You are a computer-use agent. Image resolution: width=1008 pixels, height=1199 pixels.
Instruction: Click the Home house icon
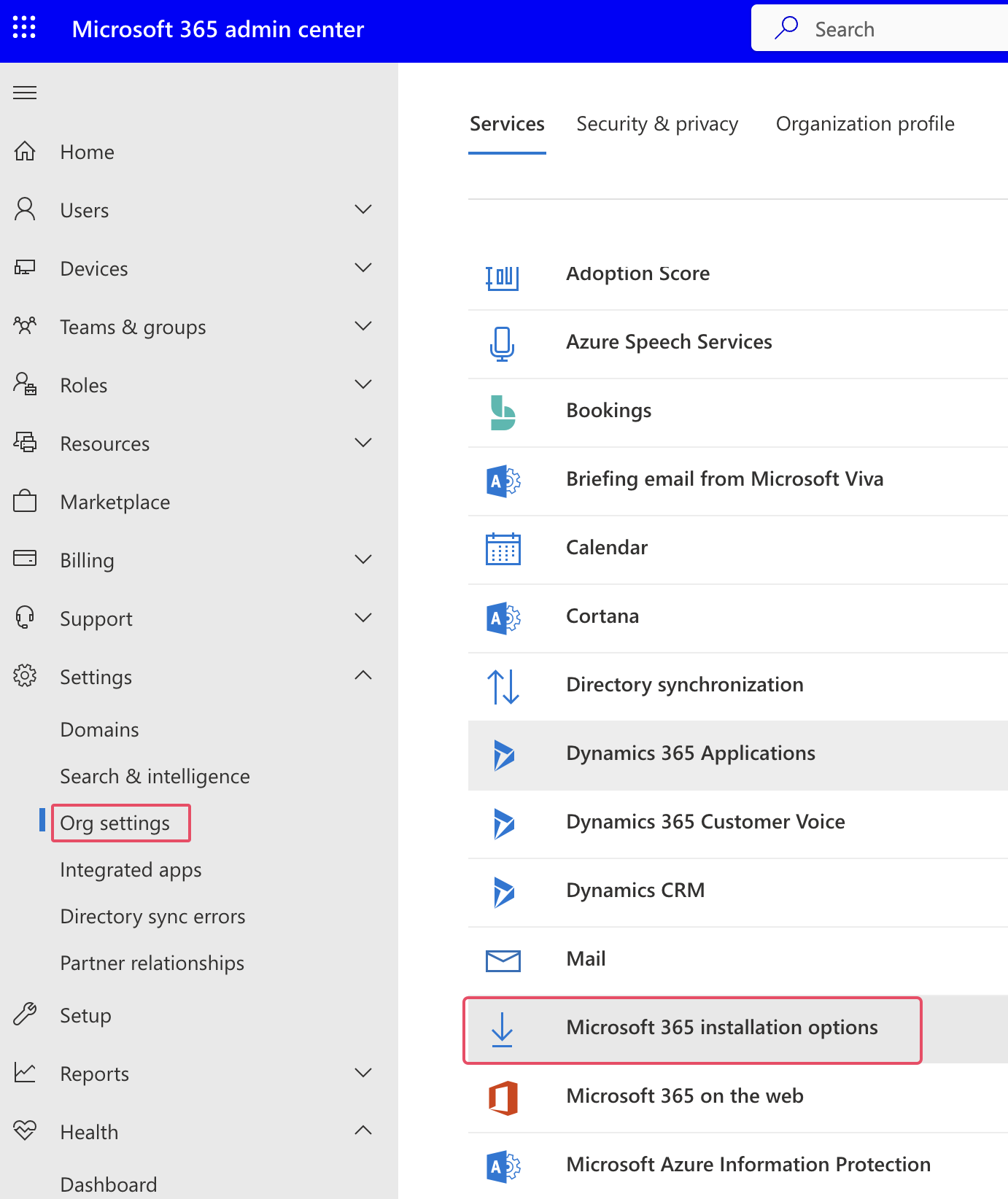(25, 151)
